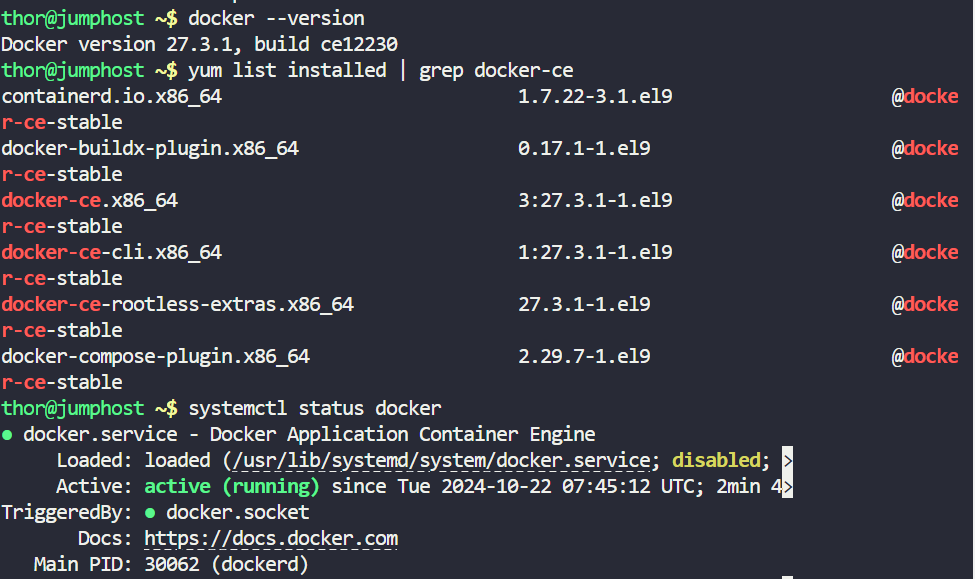Select the docker-ce-cli.x86_64 package name
This screenshot has width=975, height=579.
click(112, 253)
